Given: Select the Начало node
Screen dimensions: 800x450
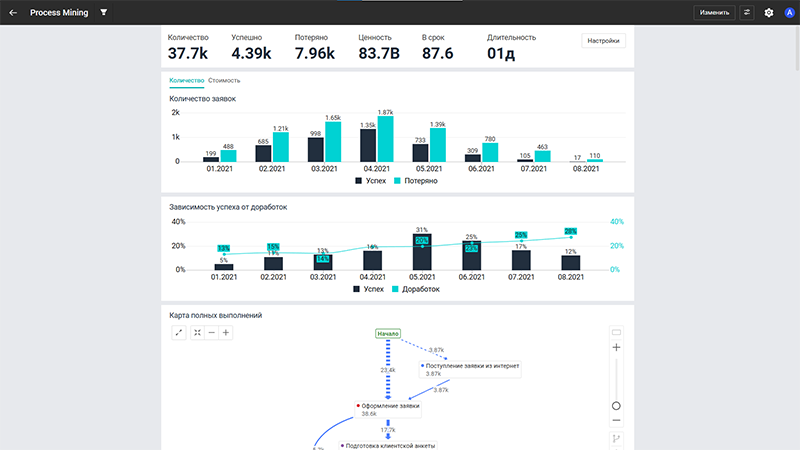Looking at the screenshot, I should pos(388,334).
